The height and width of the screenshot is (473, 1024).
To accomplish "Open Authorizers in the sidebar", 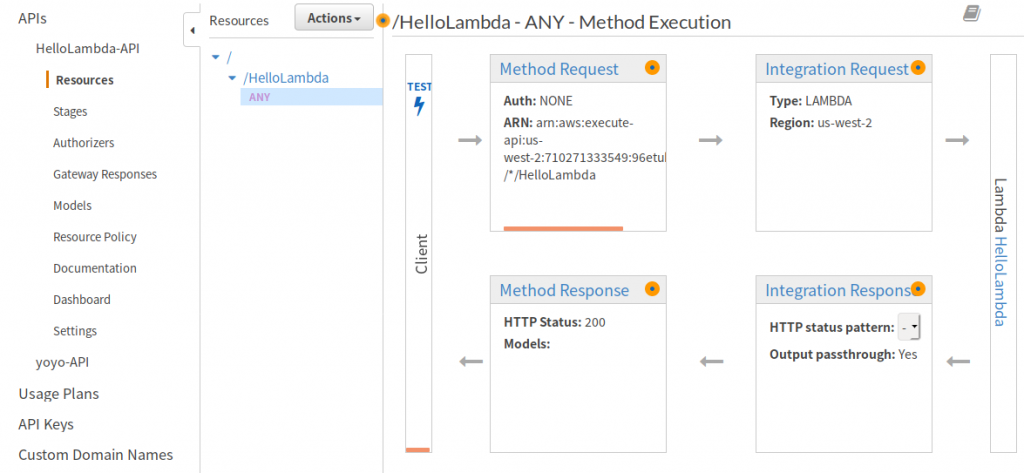I will 83,143.
